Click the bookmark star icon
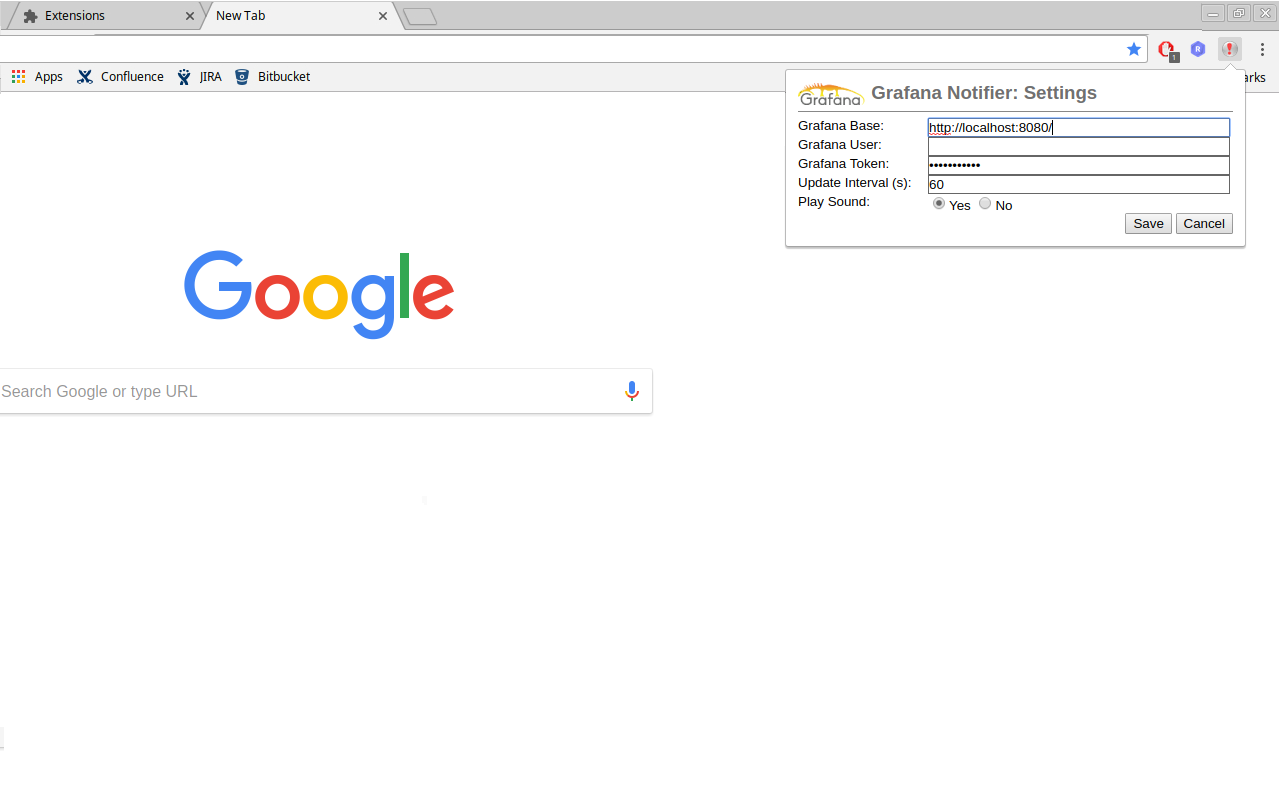1280x800 pixels. pyautogui.click(x=1134, y=49)
